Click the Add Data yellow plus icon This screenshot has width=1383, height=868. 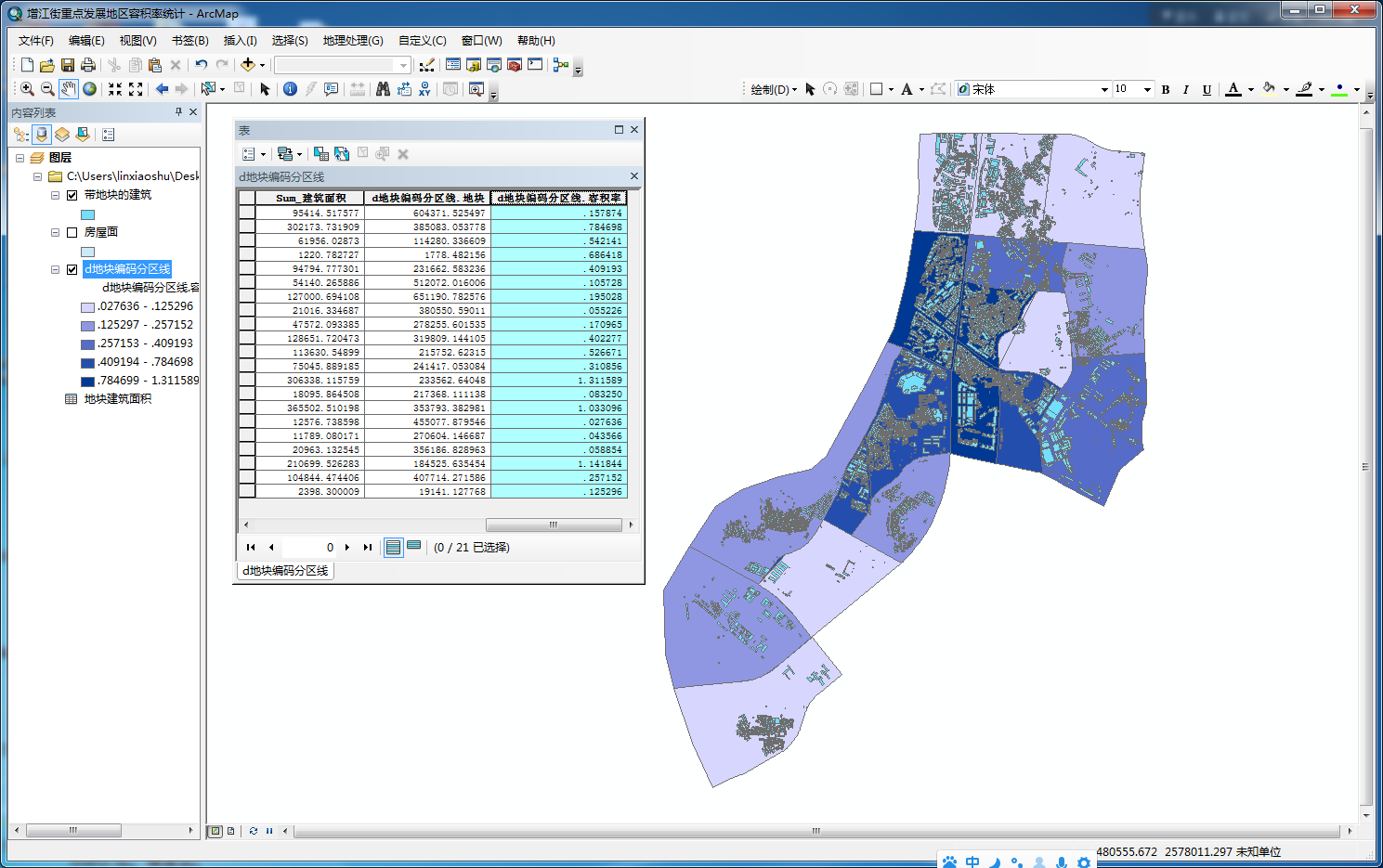coord(247,65)
